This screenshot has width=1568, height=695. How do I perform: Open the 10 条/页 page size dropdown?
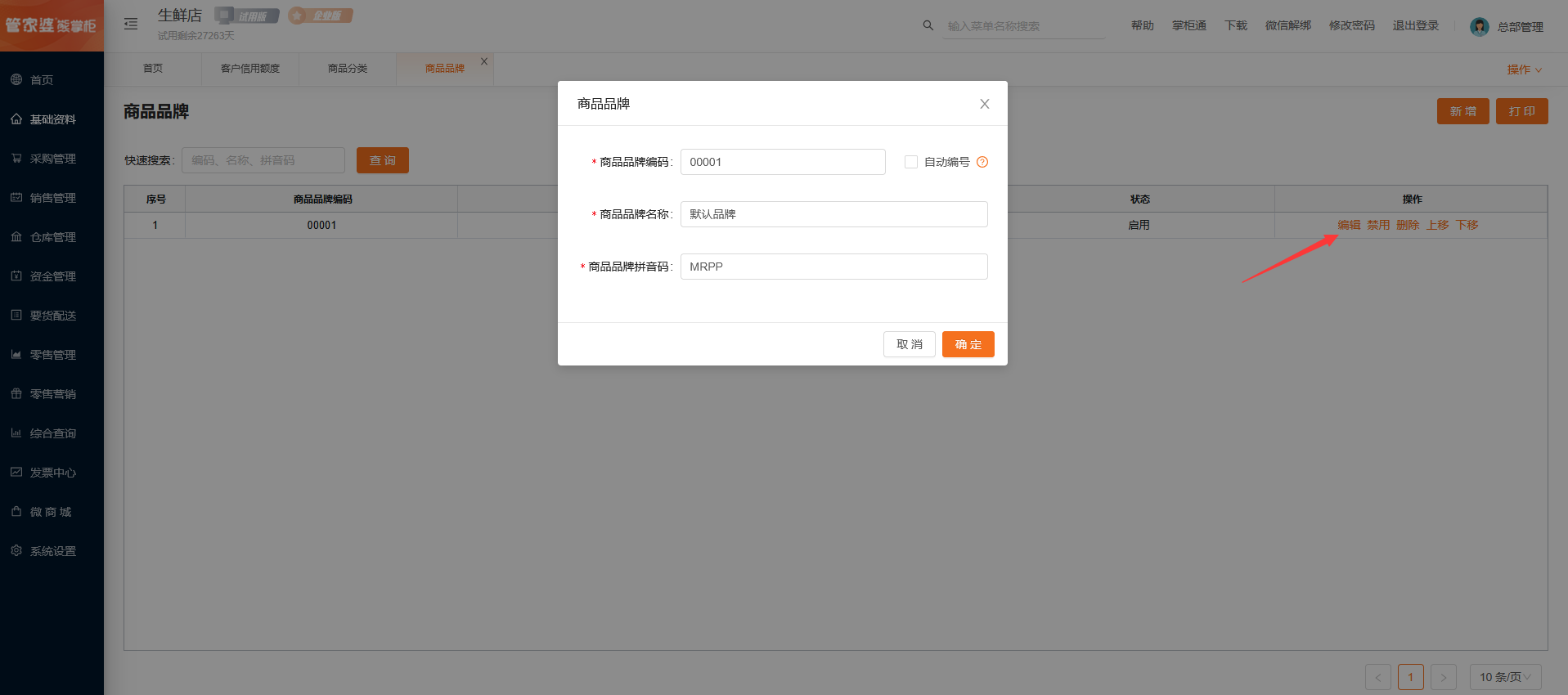(1505, 677)
